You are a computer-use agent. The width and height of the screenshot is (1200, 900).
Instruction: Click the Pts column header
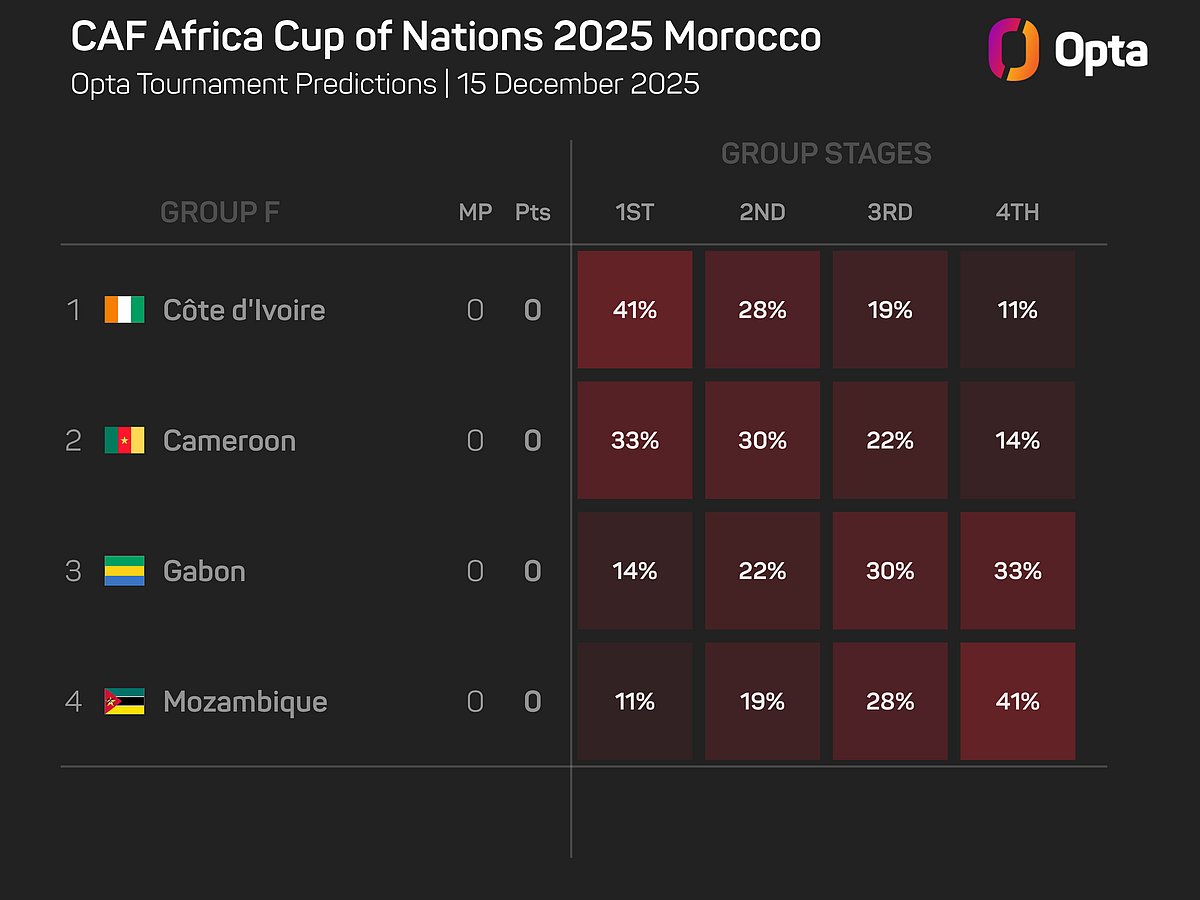tap(532, 212)
